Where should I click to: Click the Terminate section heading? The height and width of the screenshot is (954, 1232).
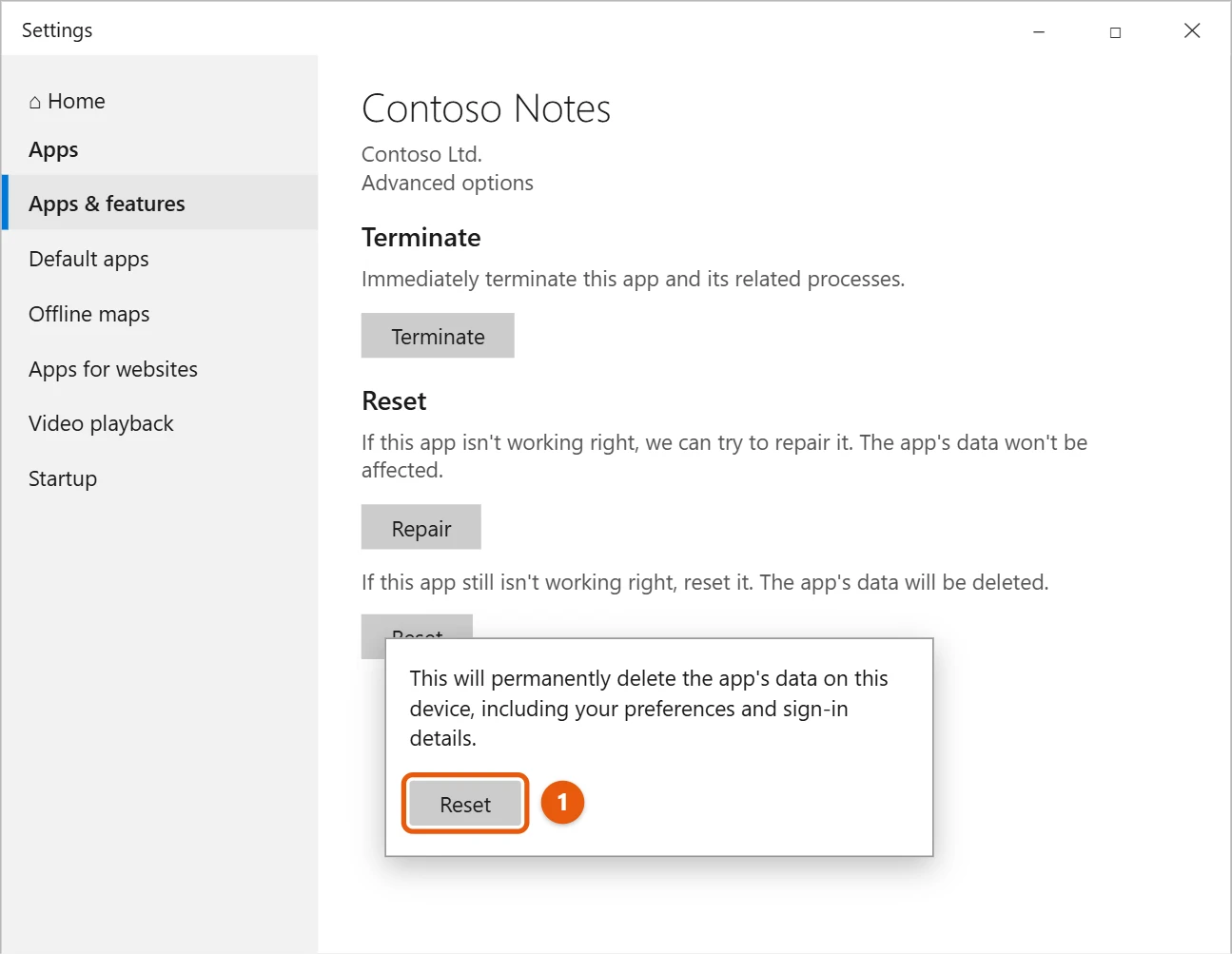[x=421, y=238]
